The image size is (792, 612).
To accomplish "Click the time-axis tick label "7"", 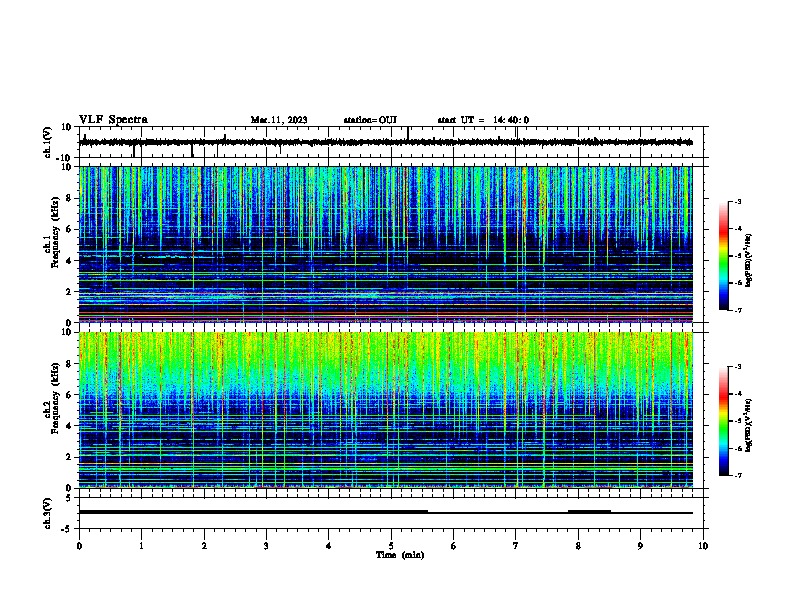I will 516,546.
